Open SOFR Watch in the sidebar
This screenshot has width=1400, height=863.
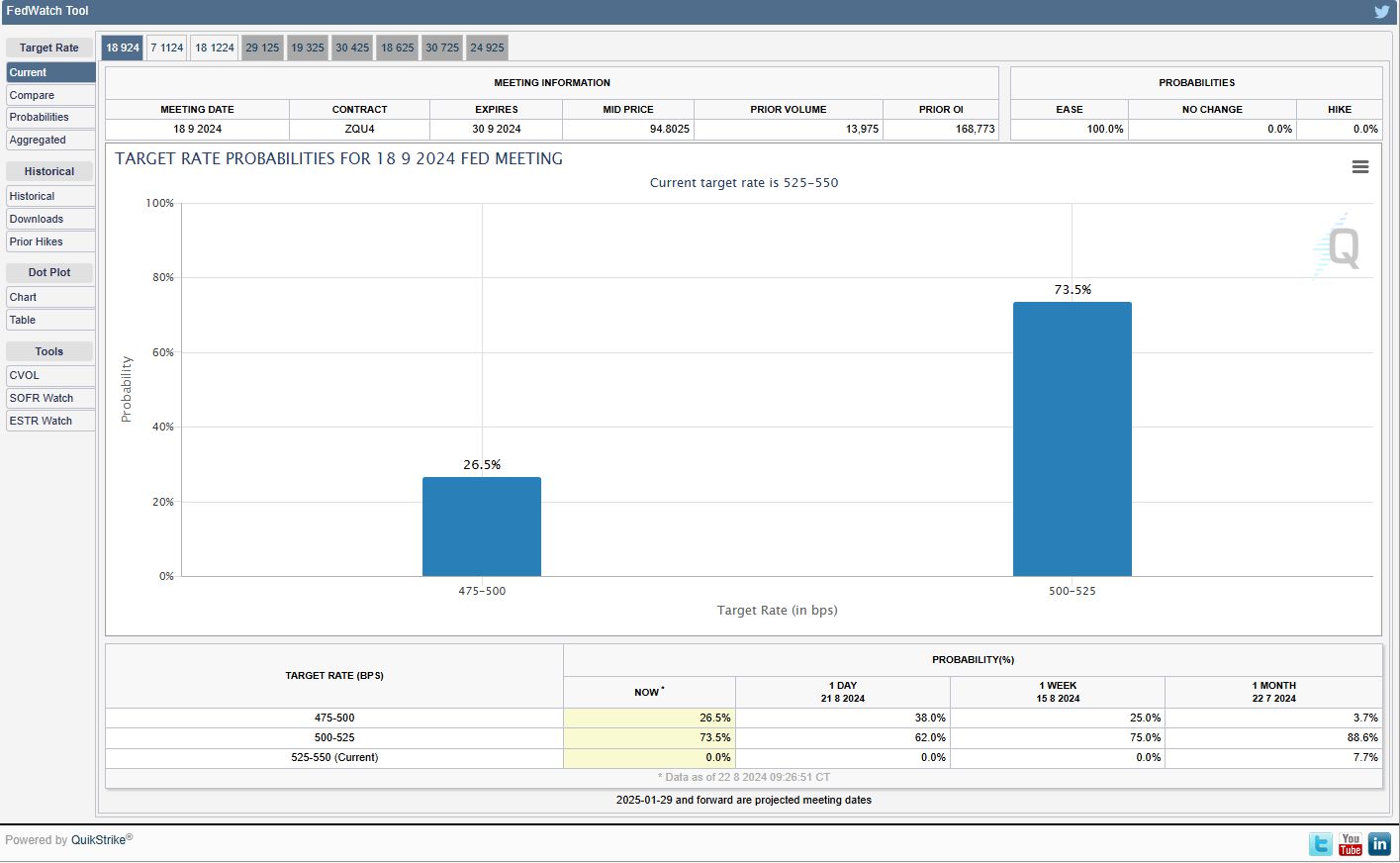[x=50, y=398]
